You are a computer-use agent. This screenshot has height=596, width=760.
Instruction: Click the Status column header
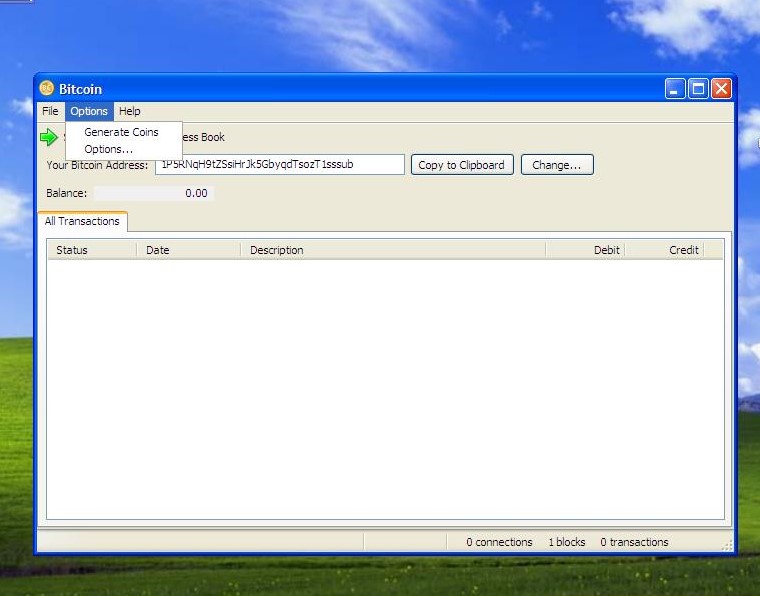click(x=92, y=250)
